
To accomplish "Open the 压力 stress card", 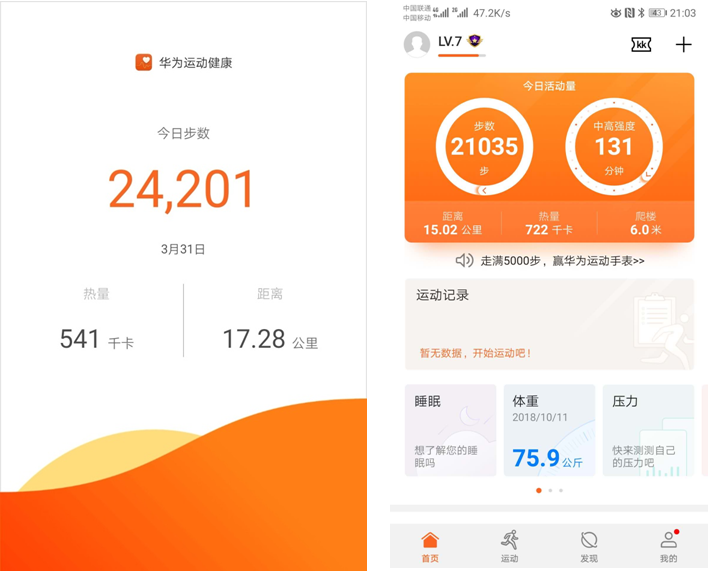I will tap(648, 430).
